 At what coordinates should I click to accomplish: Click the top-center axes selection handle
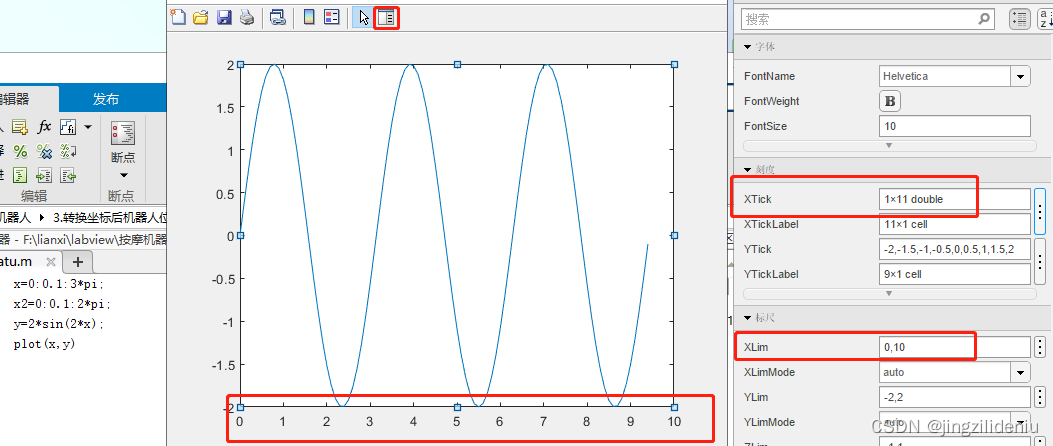pos(457,64)
